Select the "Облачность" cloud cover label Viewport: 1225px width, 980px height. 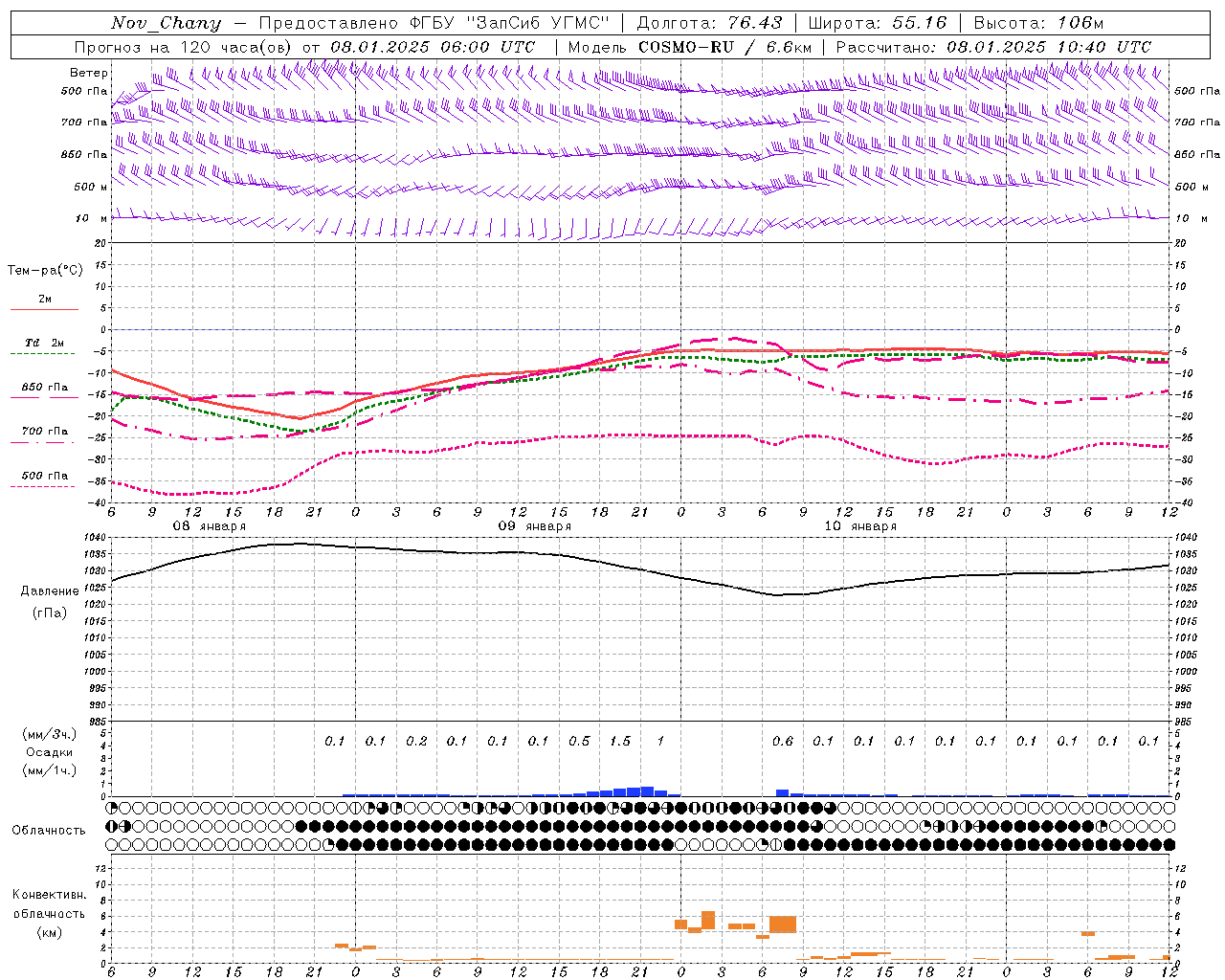point(49,831)
